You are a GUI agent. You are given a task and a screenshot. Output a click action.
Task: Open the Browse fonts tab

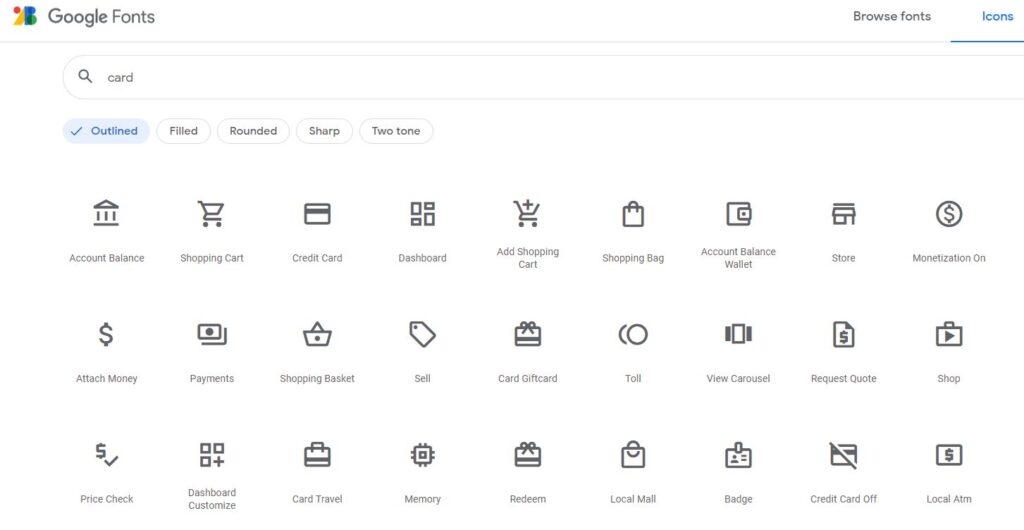point(891,16)
